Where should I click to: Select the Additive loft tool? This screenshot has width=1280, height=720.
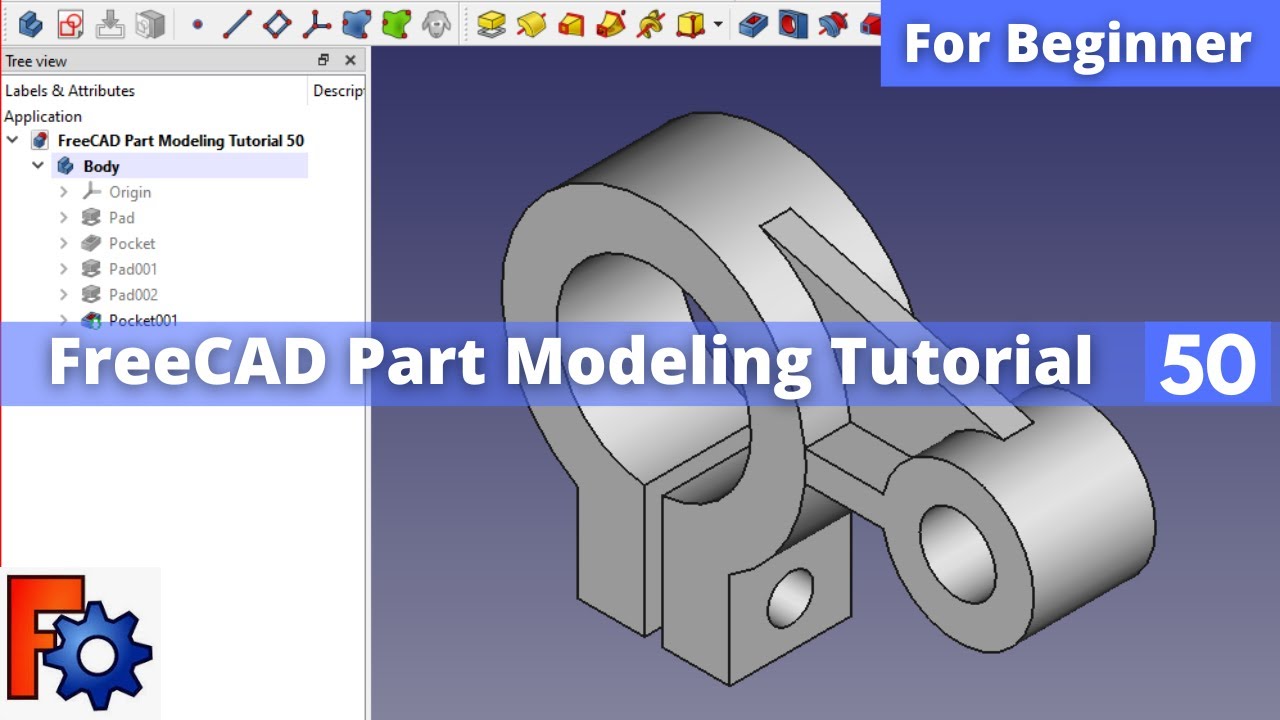tap(570, 23)
